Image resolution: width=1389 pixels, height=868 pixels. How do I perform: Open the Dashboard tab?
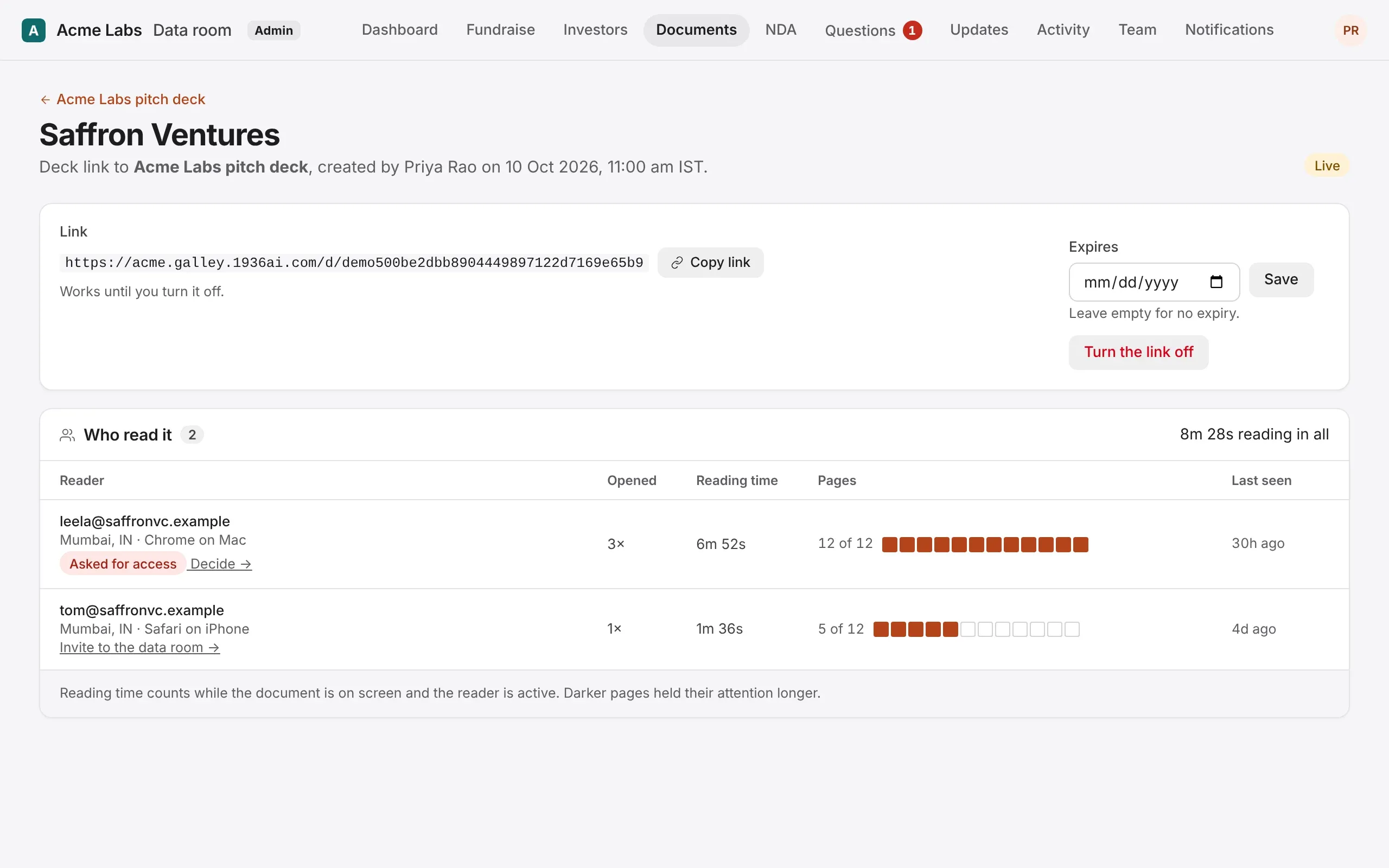399,30
